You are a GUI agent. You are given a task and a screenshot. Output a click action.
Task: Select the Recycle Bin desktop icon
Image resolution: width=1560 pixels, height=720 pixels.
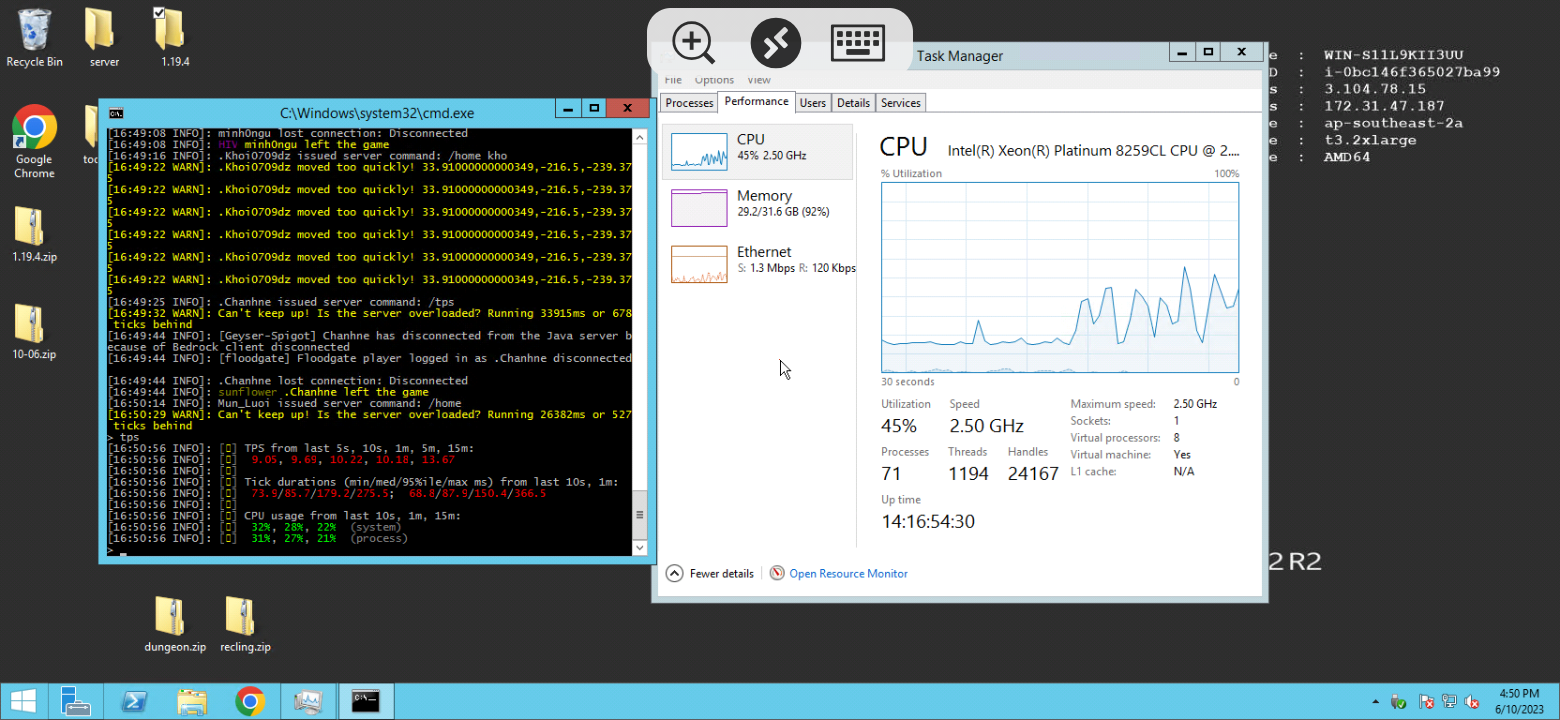coord(34,37)
